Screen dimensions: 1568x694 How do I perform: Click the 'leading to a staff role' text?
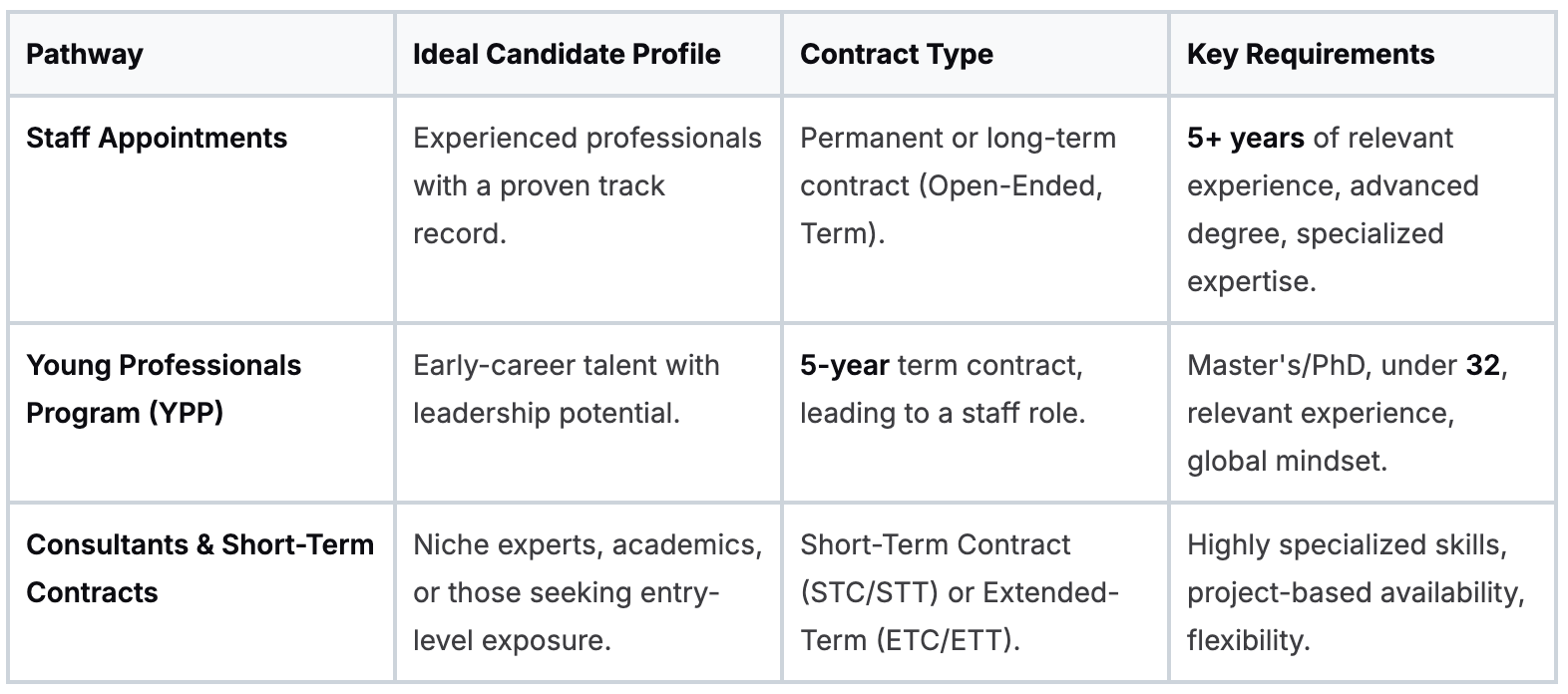[942, 413]
